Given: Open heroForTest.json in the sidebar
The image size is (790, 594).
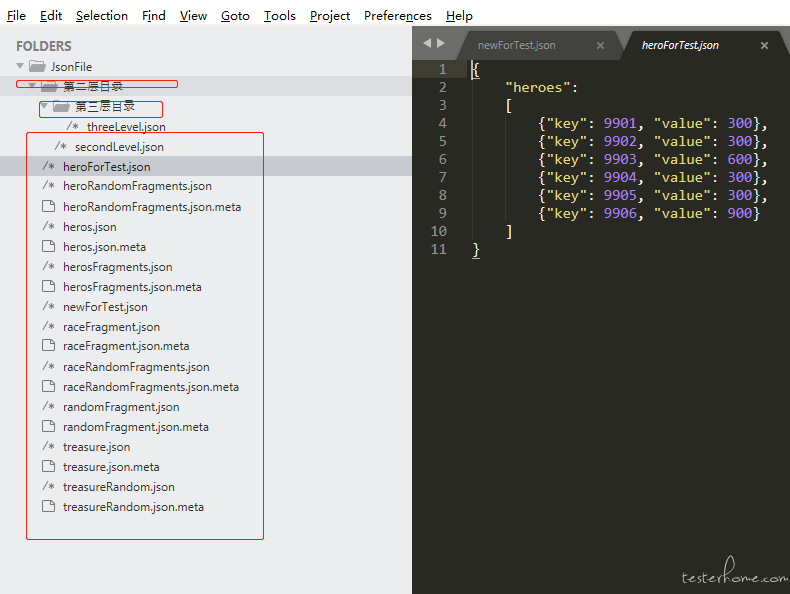Looking at the screenshot, I should coord(106,167).
